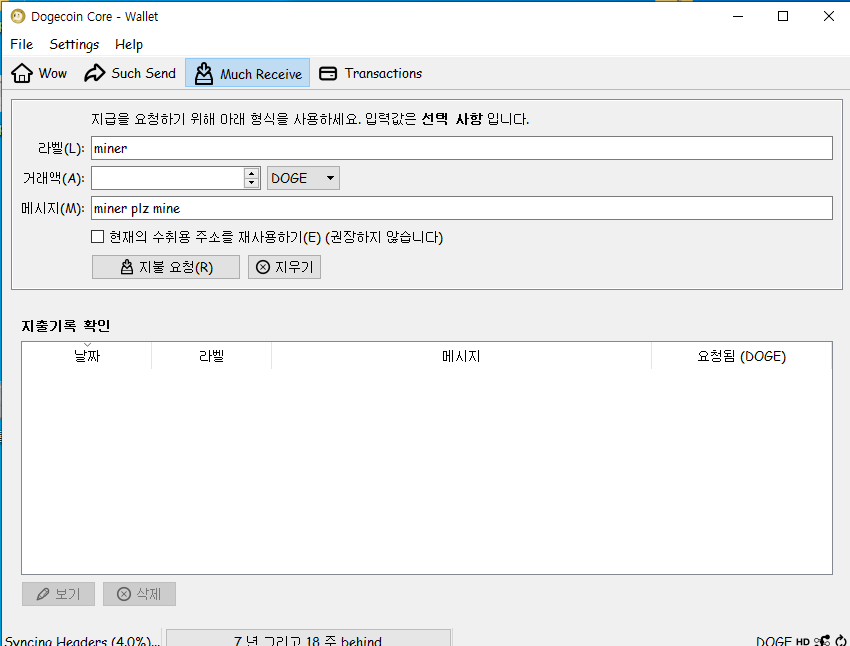Click the 지우기 clear button
The width and height of the screenshot is (850, 646).
(x=285, y=267)
